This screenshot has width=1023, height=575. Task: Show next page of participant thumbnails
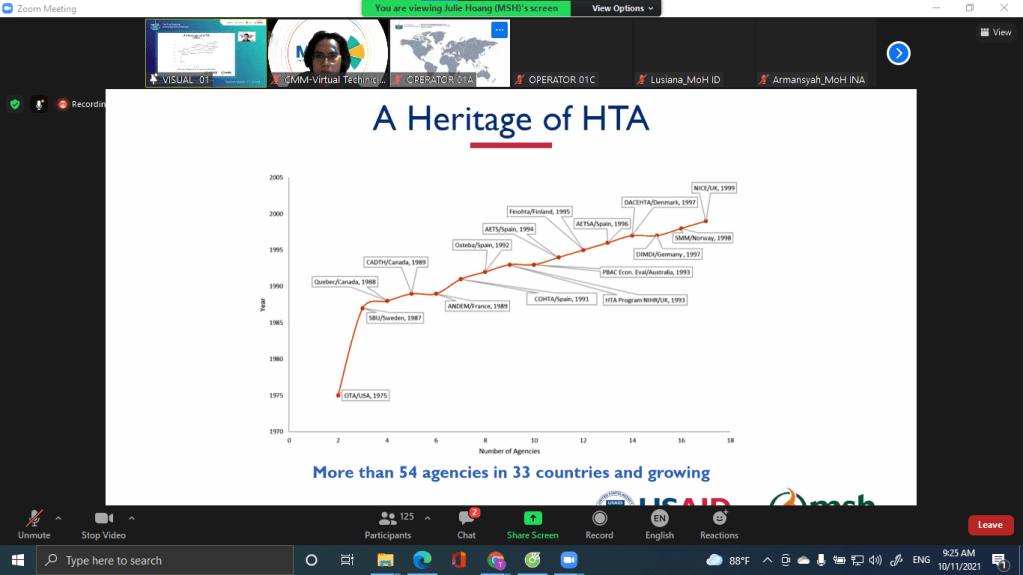pyautogui.click(x=898, y=53)
